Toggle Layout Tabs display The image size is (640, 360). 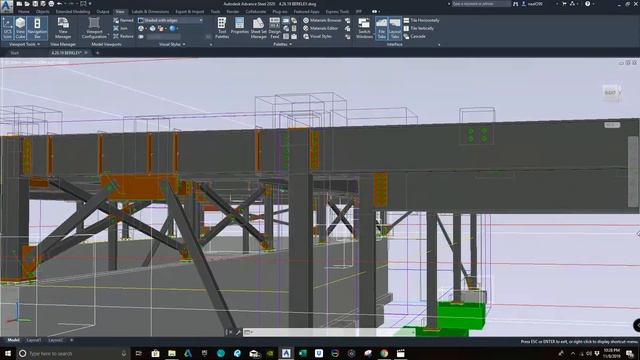tap(395, 28)
